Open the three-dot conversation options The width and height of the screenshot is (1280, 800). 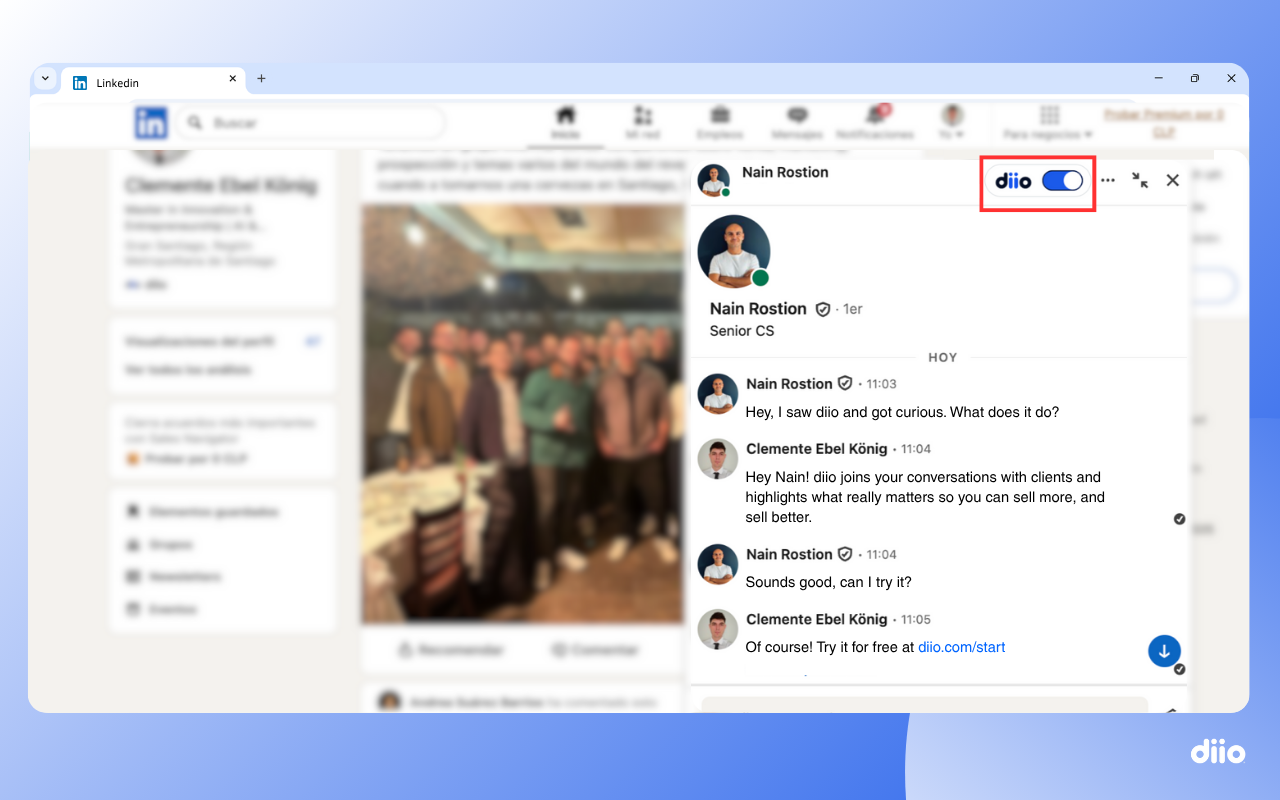click(x=1108, y=180)
